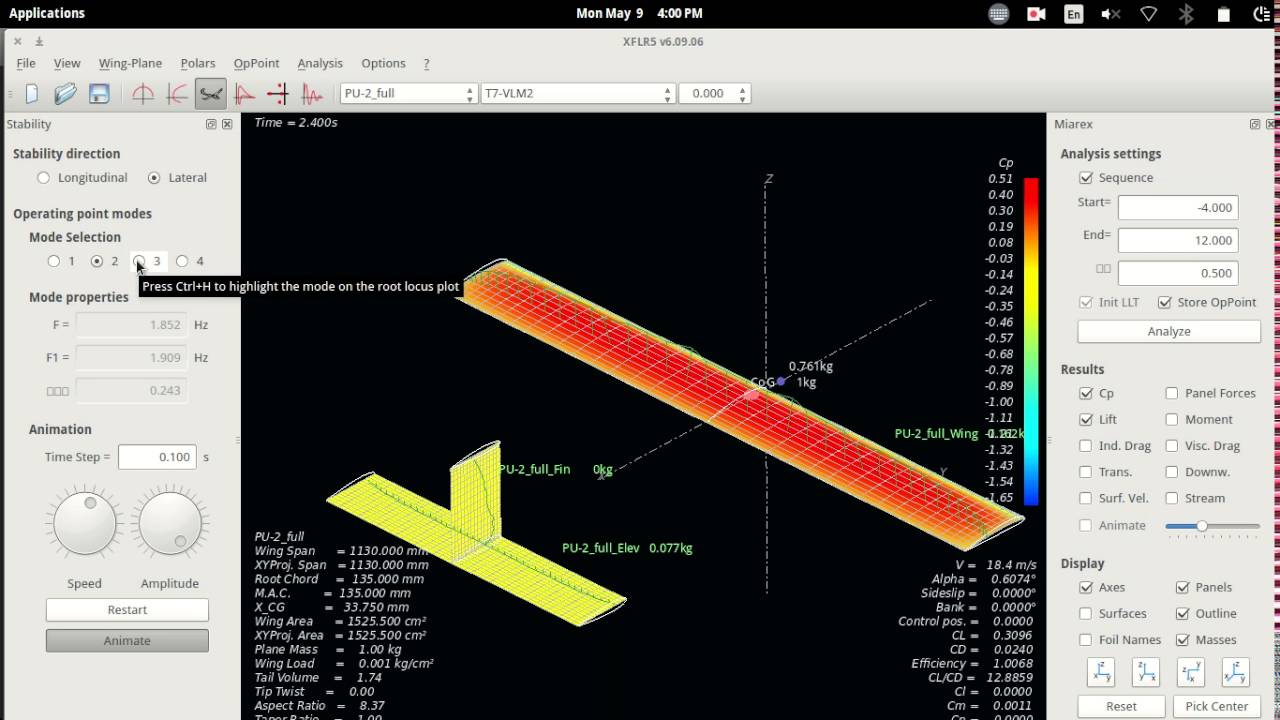Enable Ind. Drag checkbox
The height and width of the screenshot is (720, 1280).
coord(1086,446)
